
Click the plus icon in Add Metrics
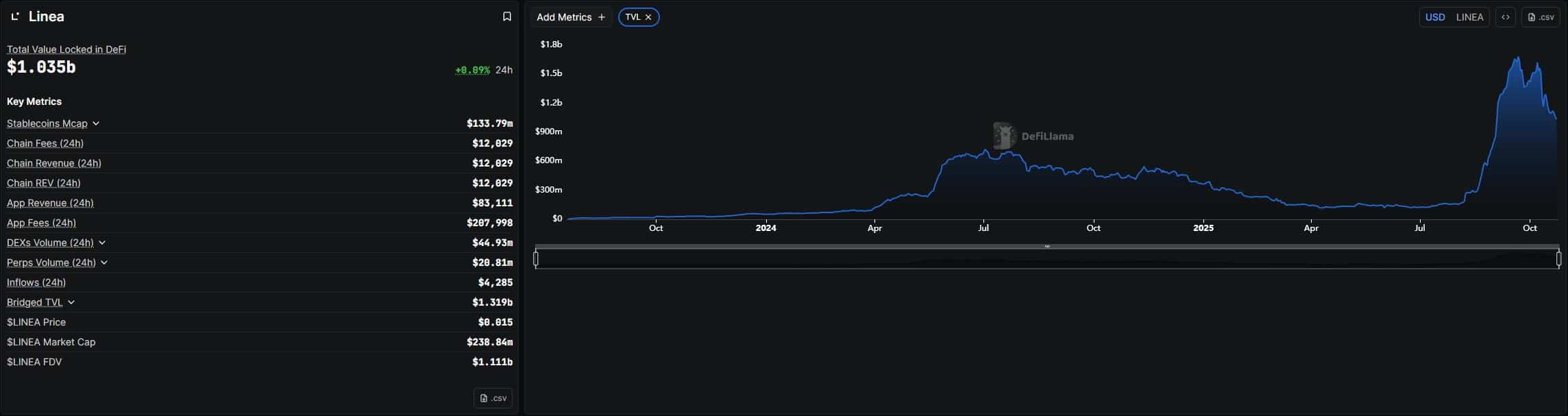602,17
